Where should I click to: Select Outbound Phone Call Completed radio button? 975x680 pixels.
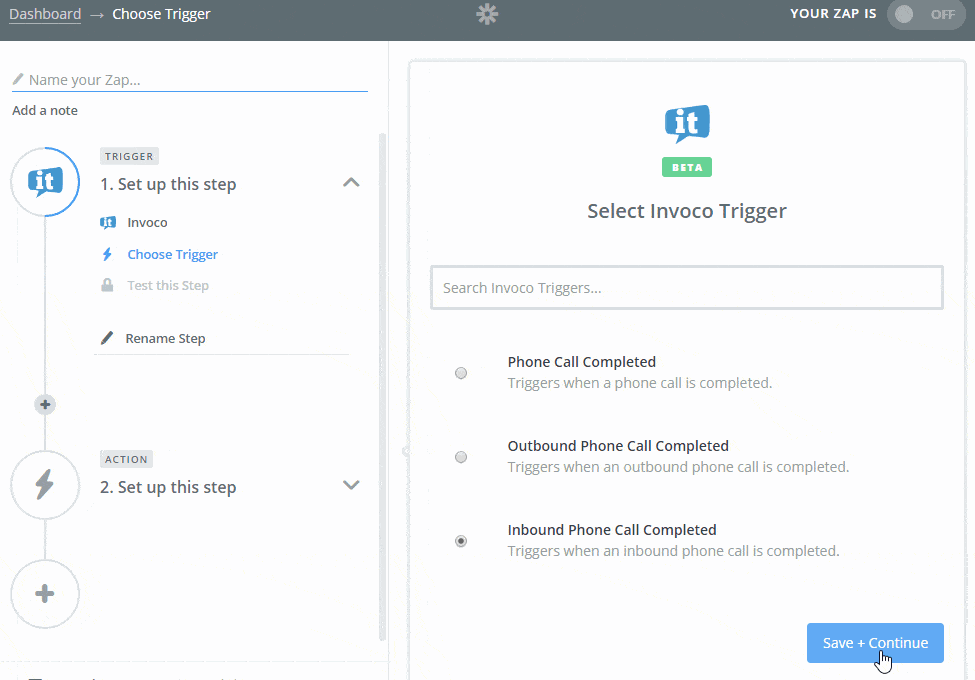[x=461, y=457]
